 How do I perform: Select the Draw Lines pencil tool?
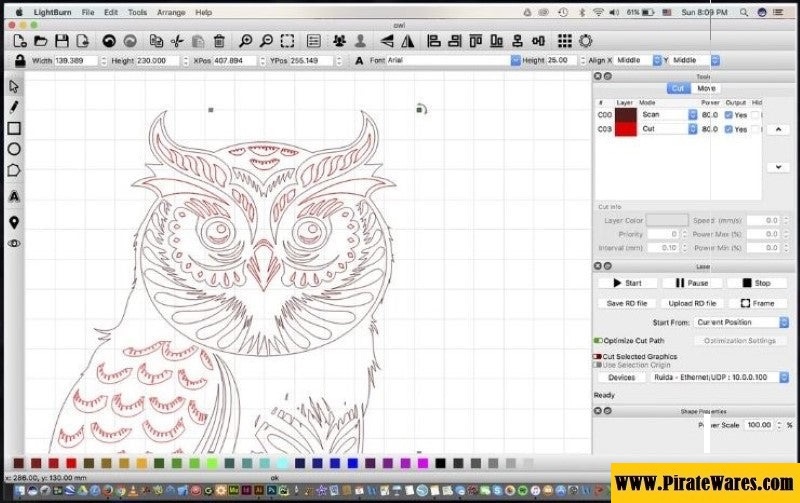(x=14, y=107)
